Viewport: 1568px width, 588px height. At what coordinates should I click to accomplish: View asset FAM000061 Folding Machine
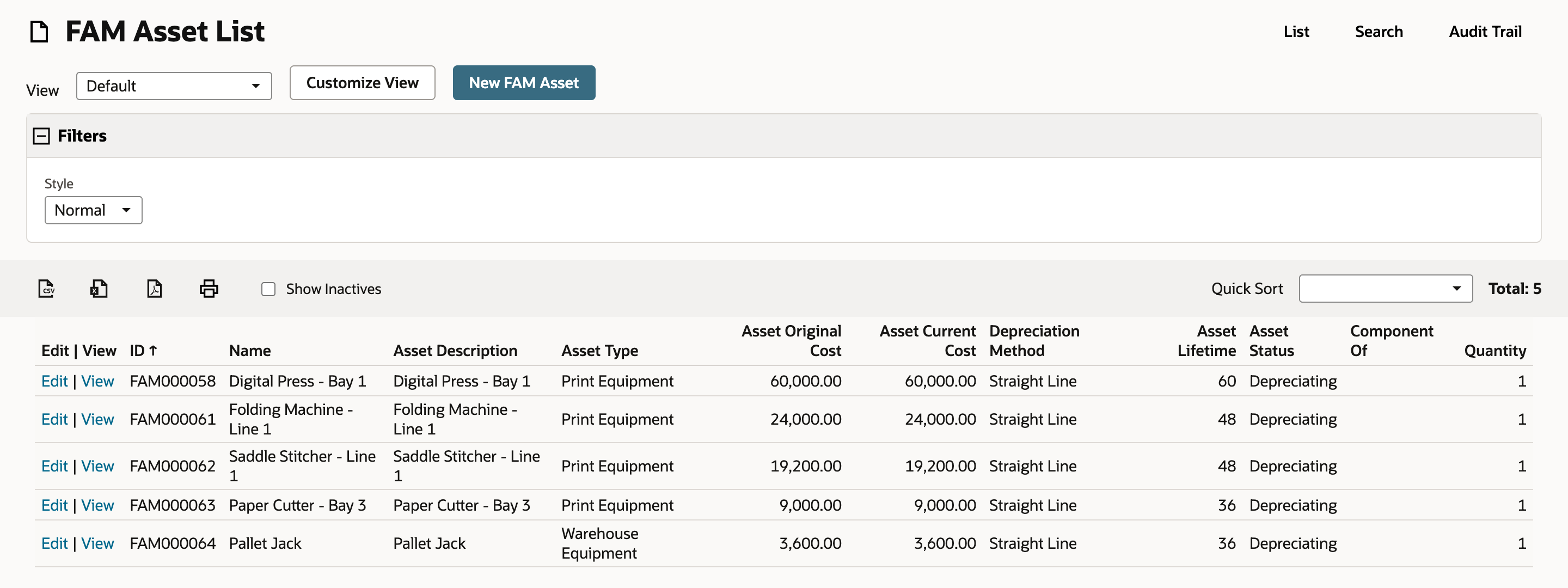click(x=97, y=419)
